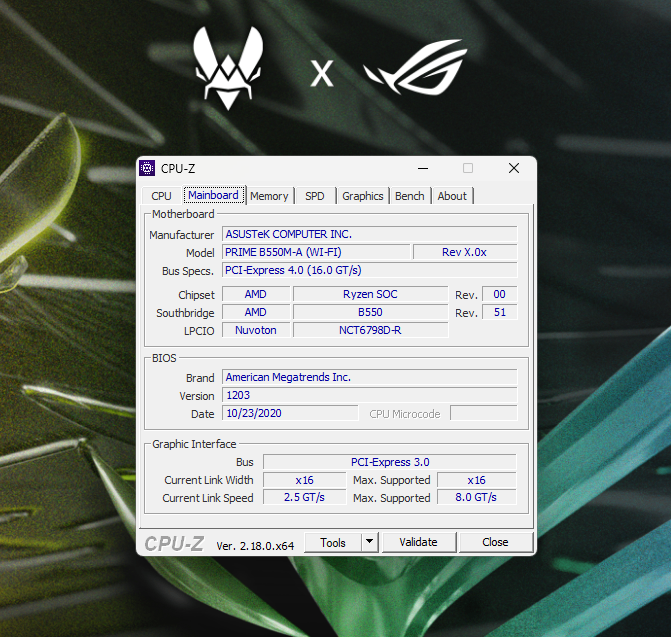Open the About tab
The width and height of the screenshot is (671, 637).
tap(452, 196)
